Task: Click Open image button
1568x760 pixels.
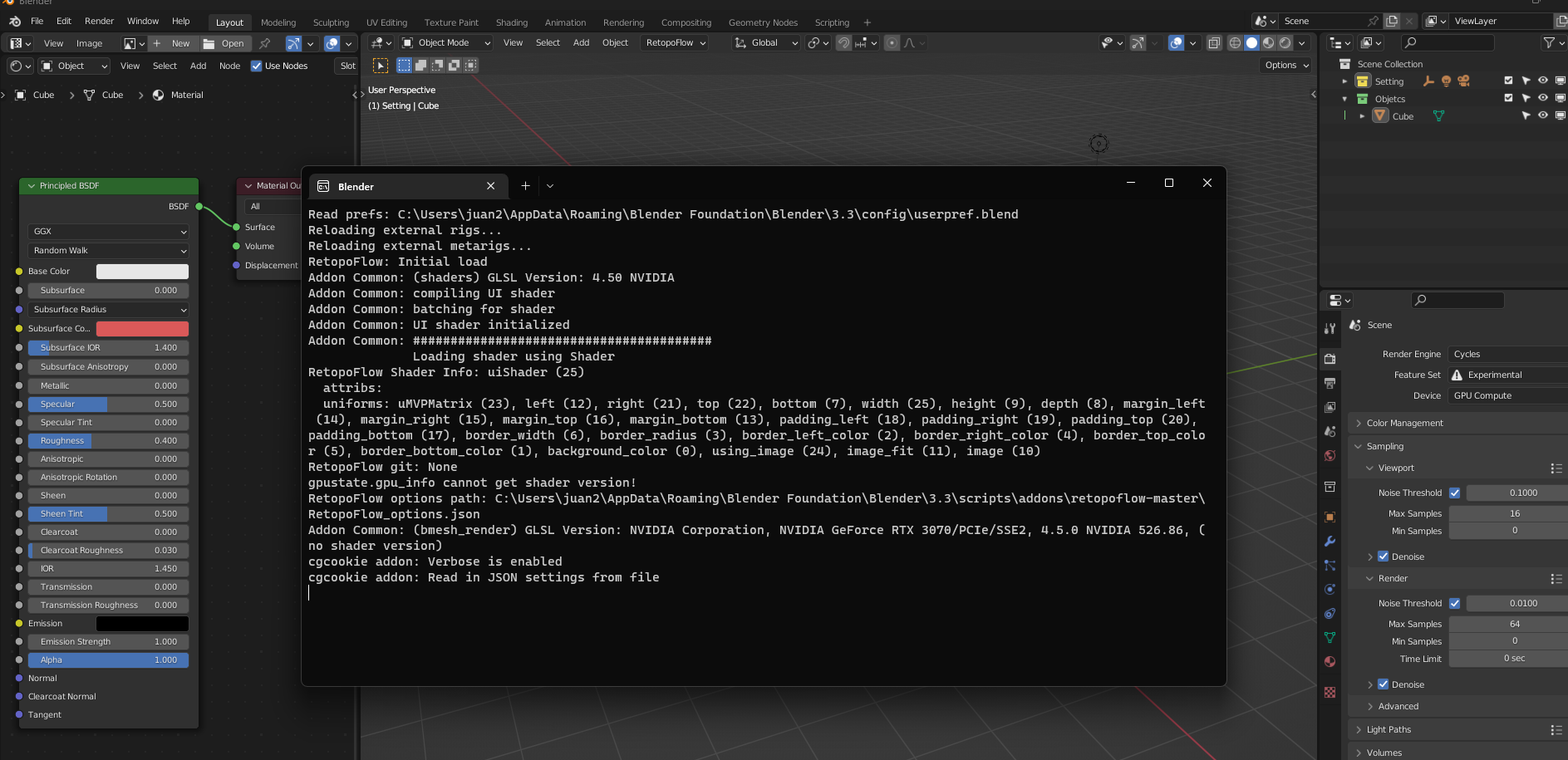Action: point(225,43)
